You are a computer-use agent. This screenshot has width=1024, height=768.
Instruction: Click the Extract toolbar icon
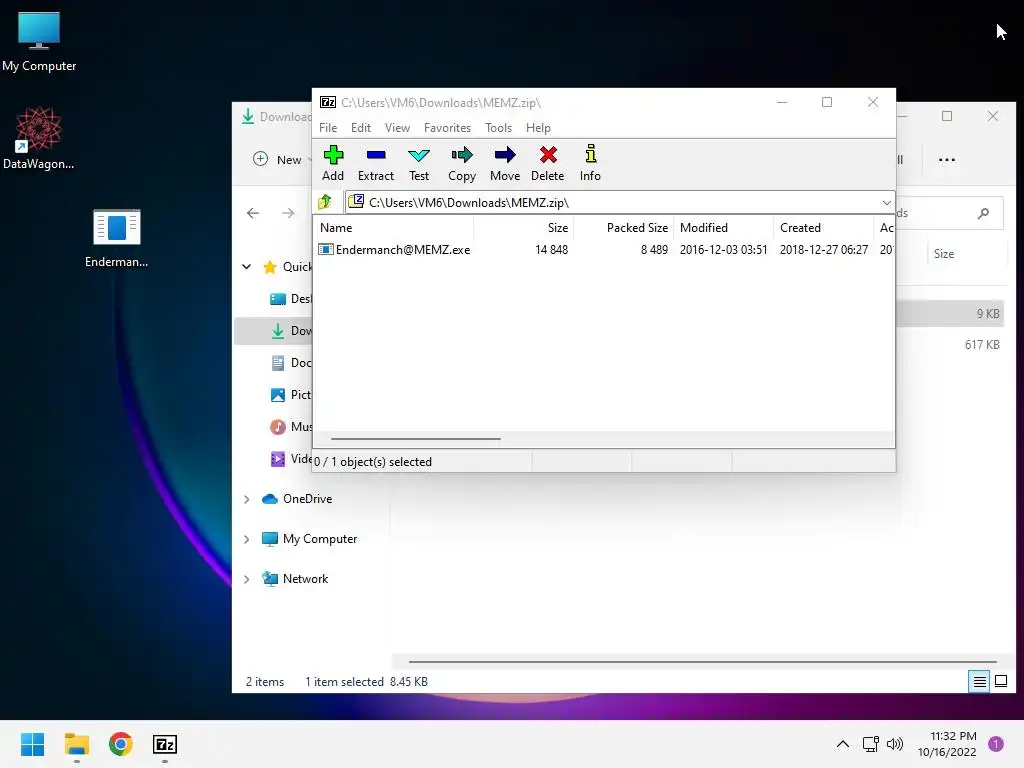pos(376,163)
